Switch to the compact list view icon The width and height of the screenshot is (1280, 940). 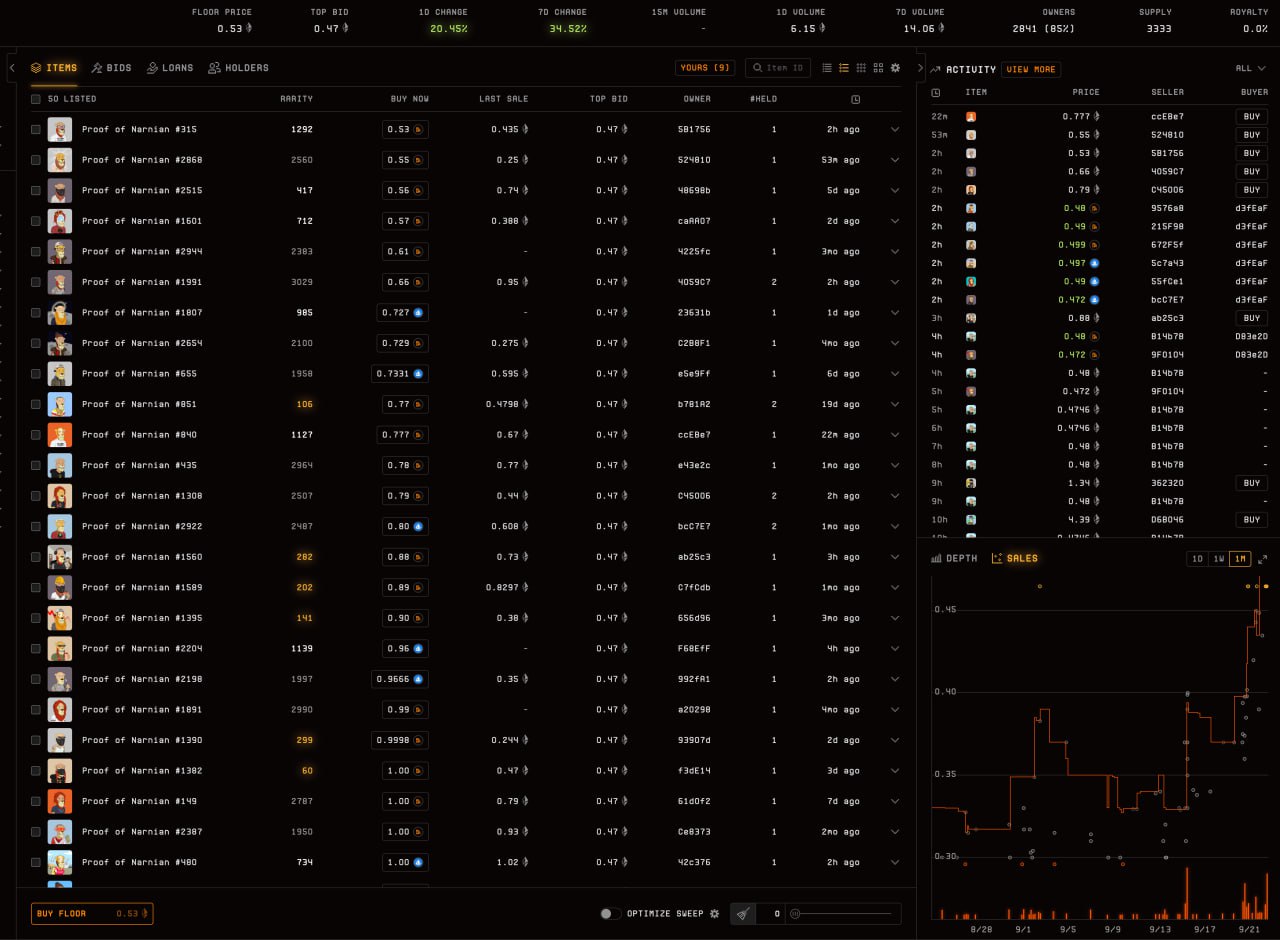(827, 68)
